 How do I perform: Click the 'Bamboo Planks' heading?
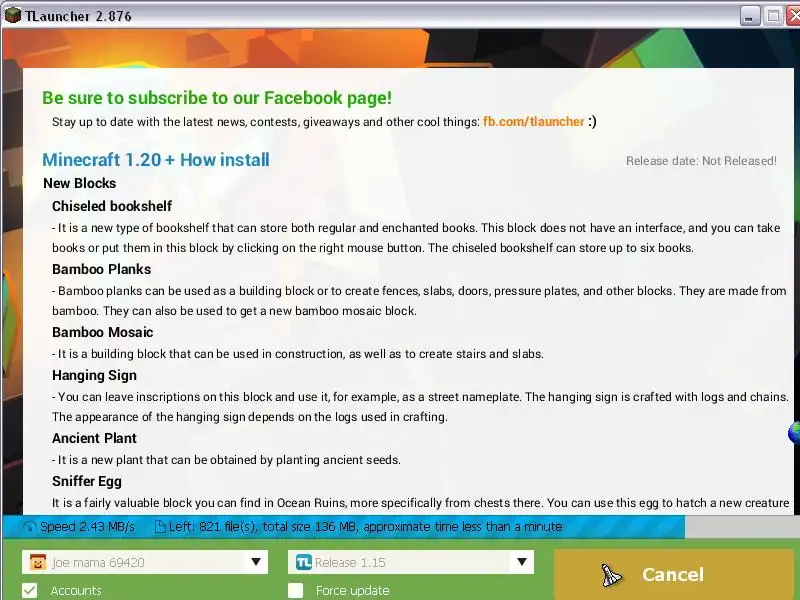pyautogui.click(x=102, y=269)
